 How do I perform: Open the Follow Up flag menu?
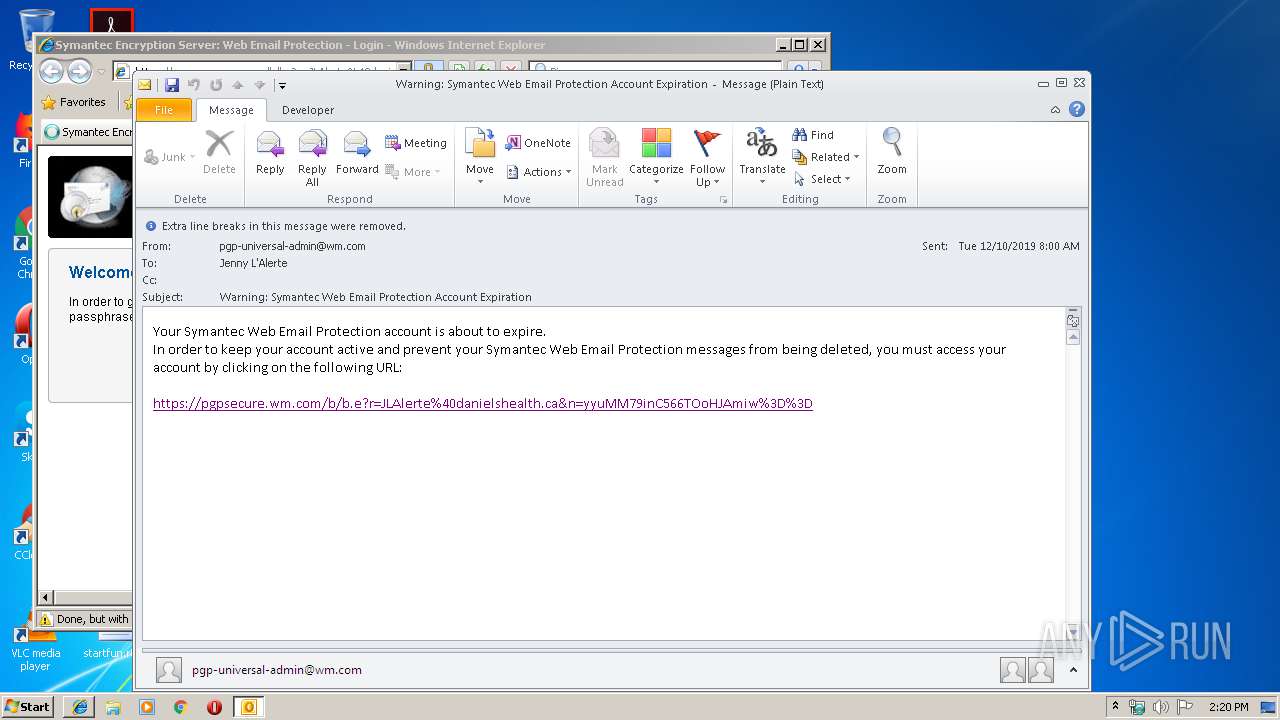(x=707, y=157)
